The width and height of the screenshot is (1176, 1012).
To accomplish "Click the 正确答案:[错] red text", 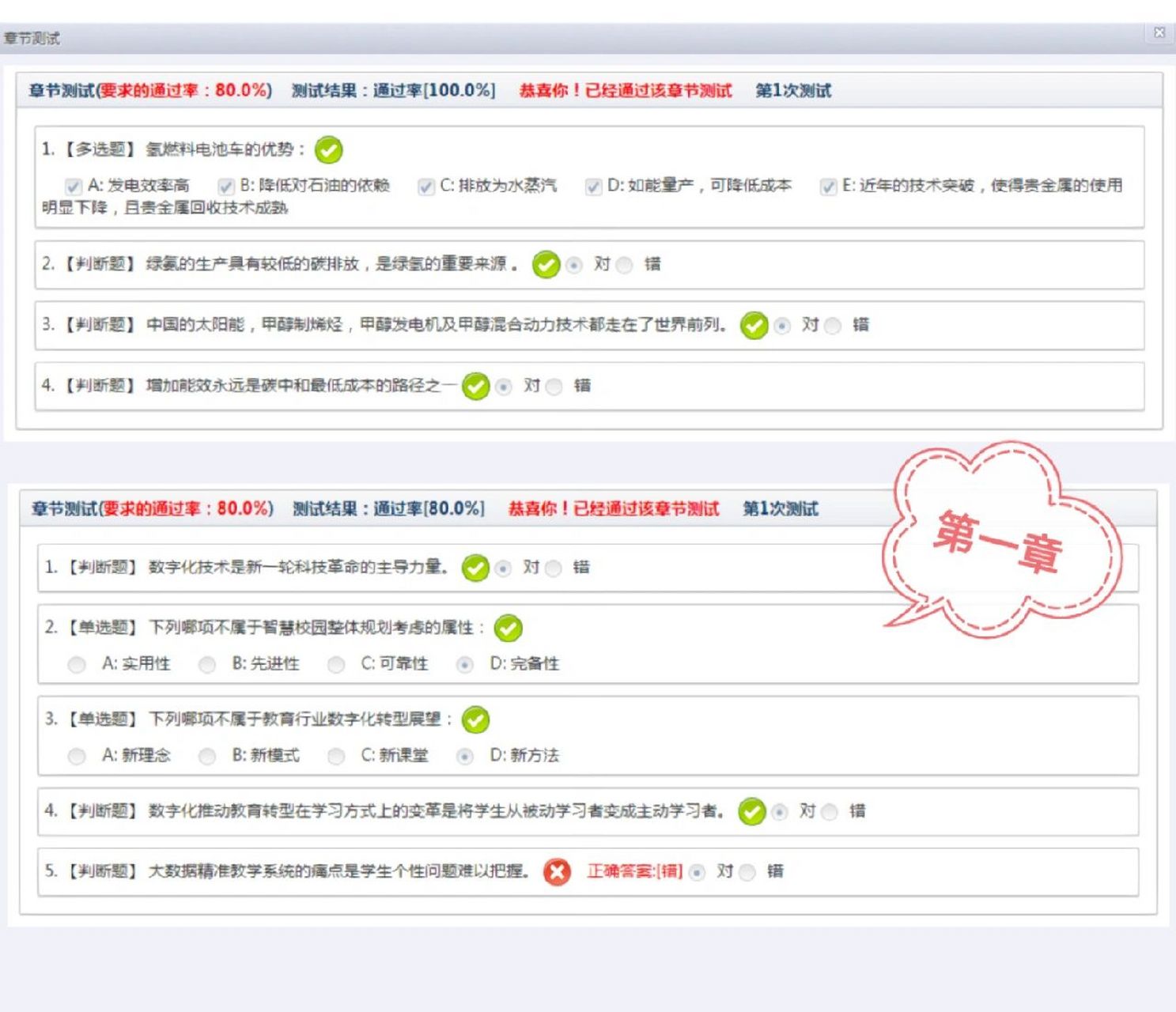I will tap(634, 871).
